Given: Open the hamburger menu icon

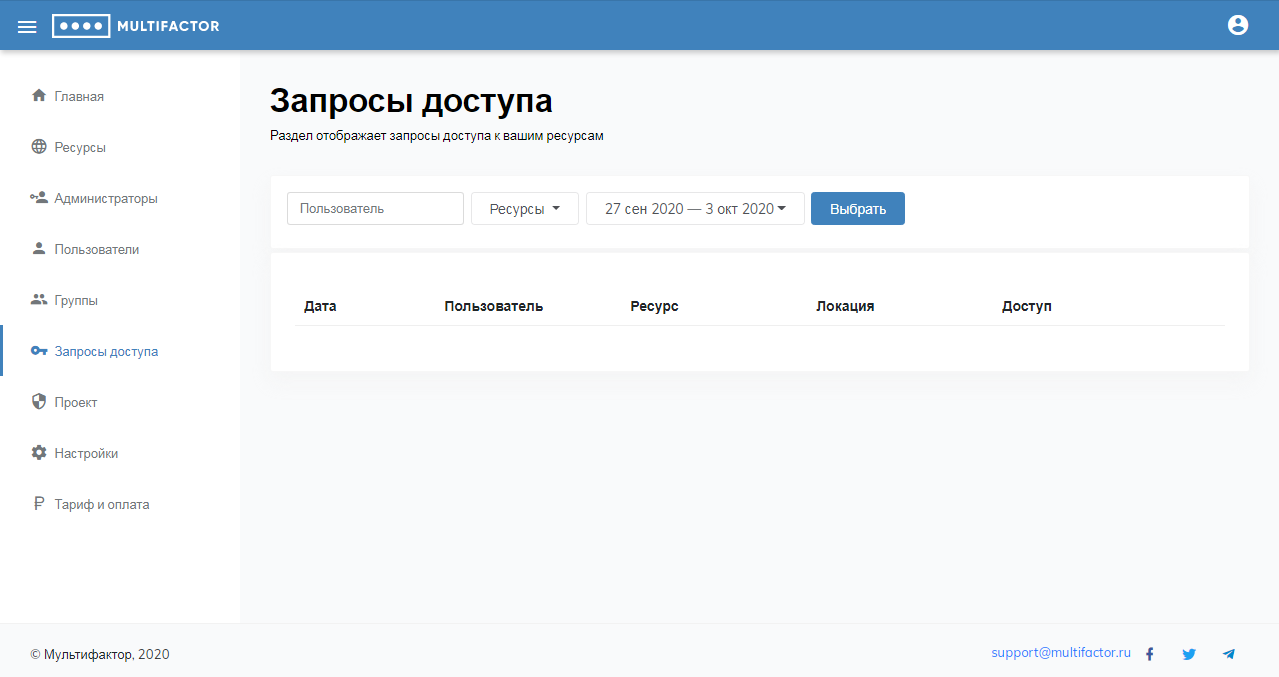Looking at the screenshot, I should click(x=27, y=27).
